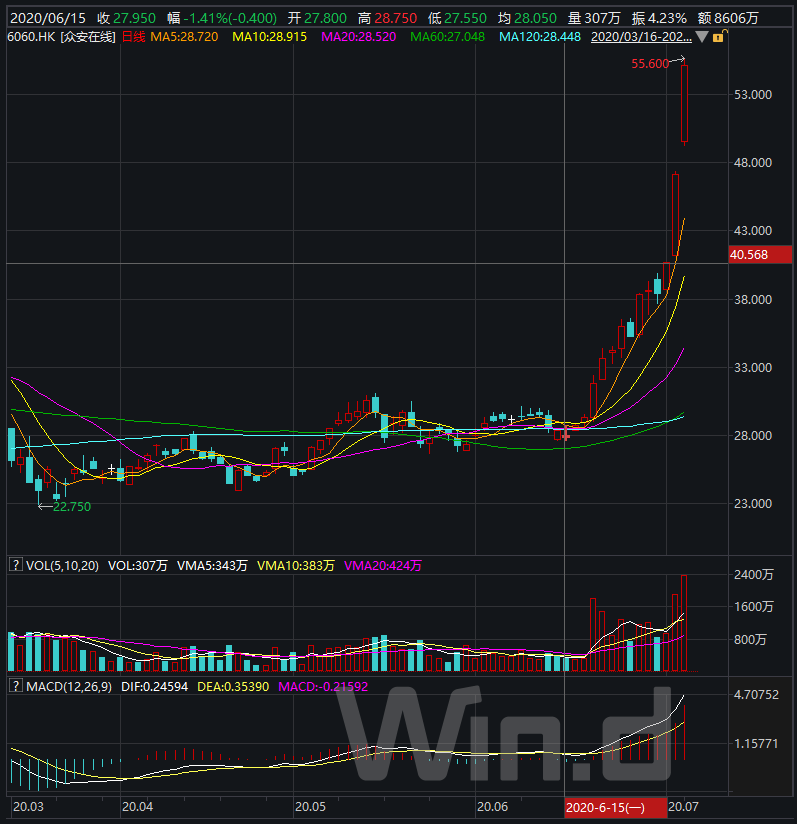Image resolution: width=797 pixels, height=824 pixels.
Task: Click the average price 28.050
Action: coord(535,18)
